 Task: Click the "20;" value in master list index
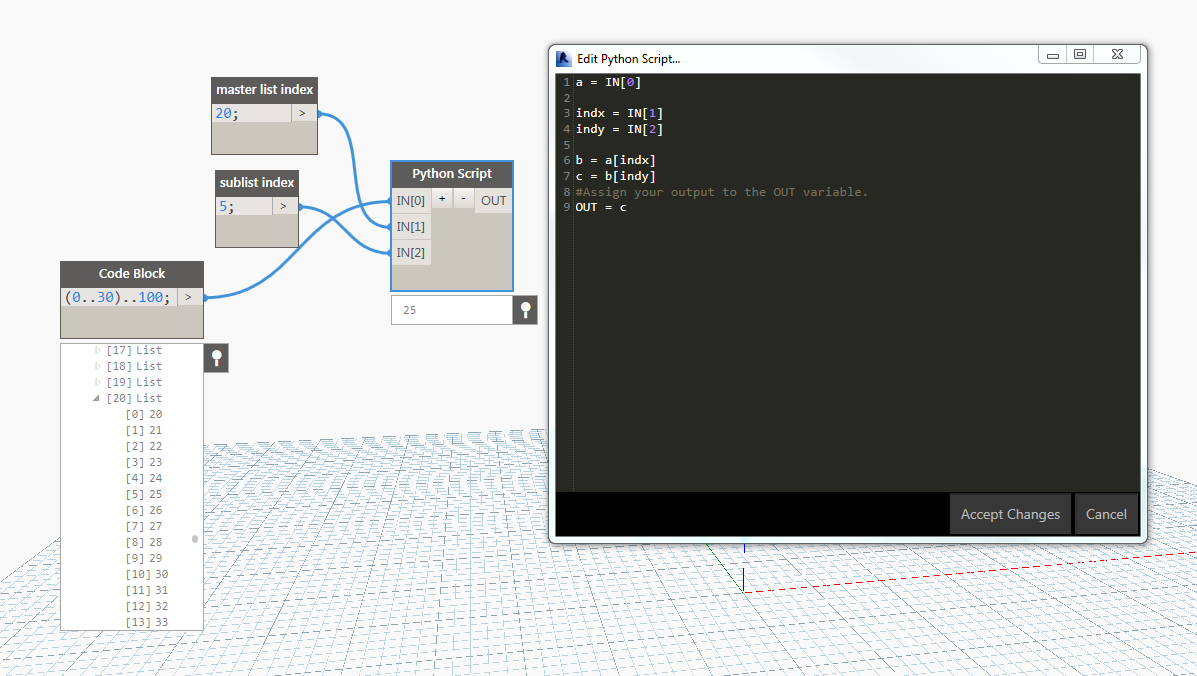coord(228,114)
